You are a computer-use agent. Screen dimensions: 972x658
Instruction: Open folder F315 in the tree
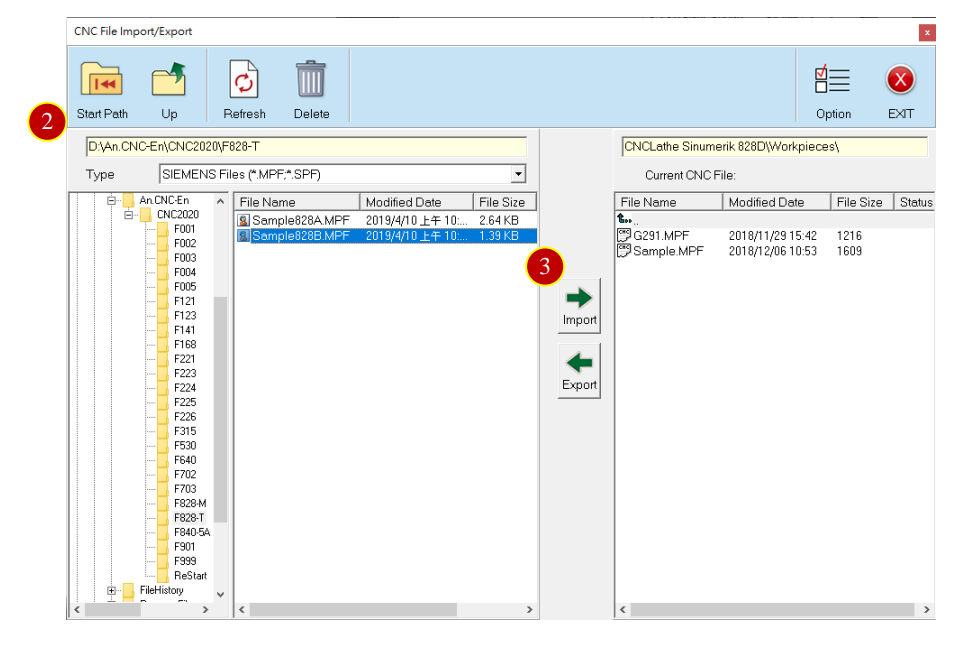coord(184,431)
